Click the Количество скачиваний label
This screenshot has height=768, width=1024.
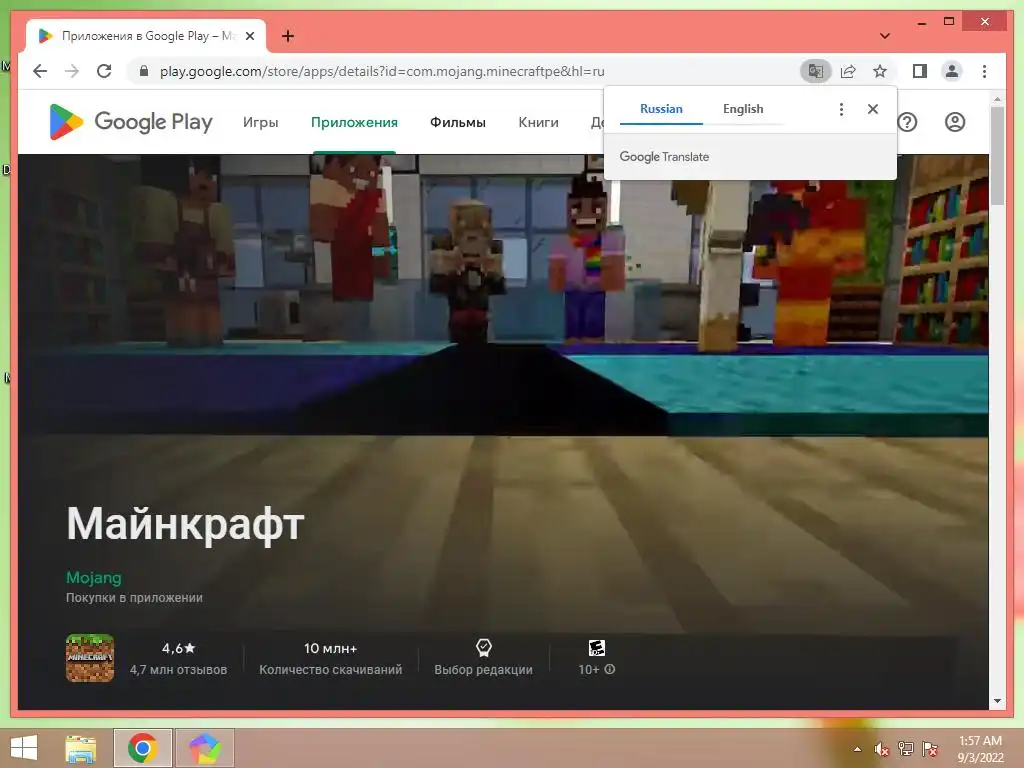point(330,669)
